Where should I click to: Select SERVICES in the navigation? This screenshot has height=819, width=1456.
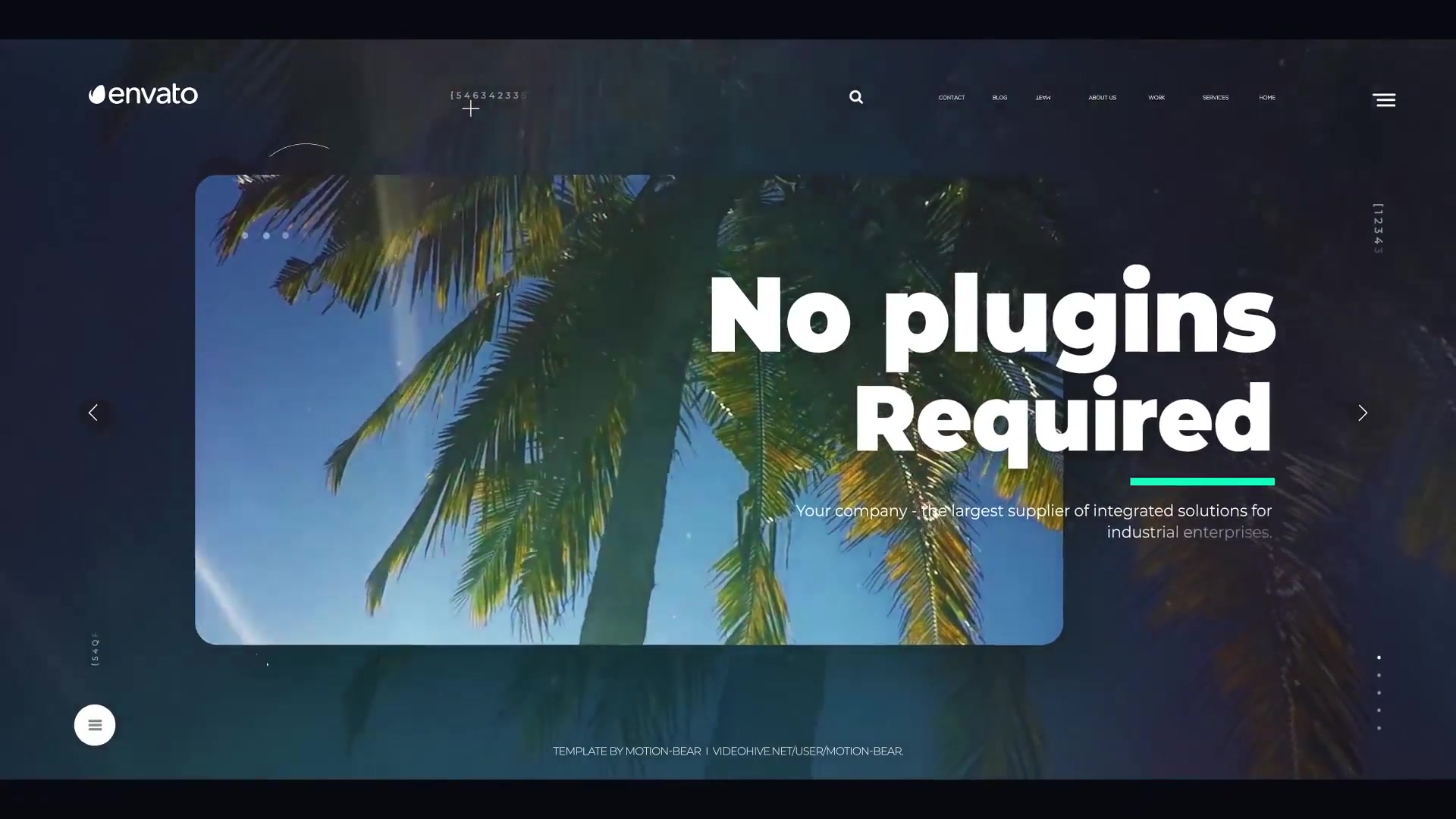tap(1216, 98)
